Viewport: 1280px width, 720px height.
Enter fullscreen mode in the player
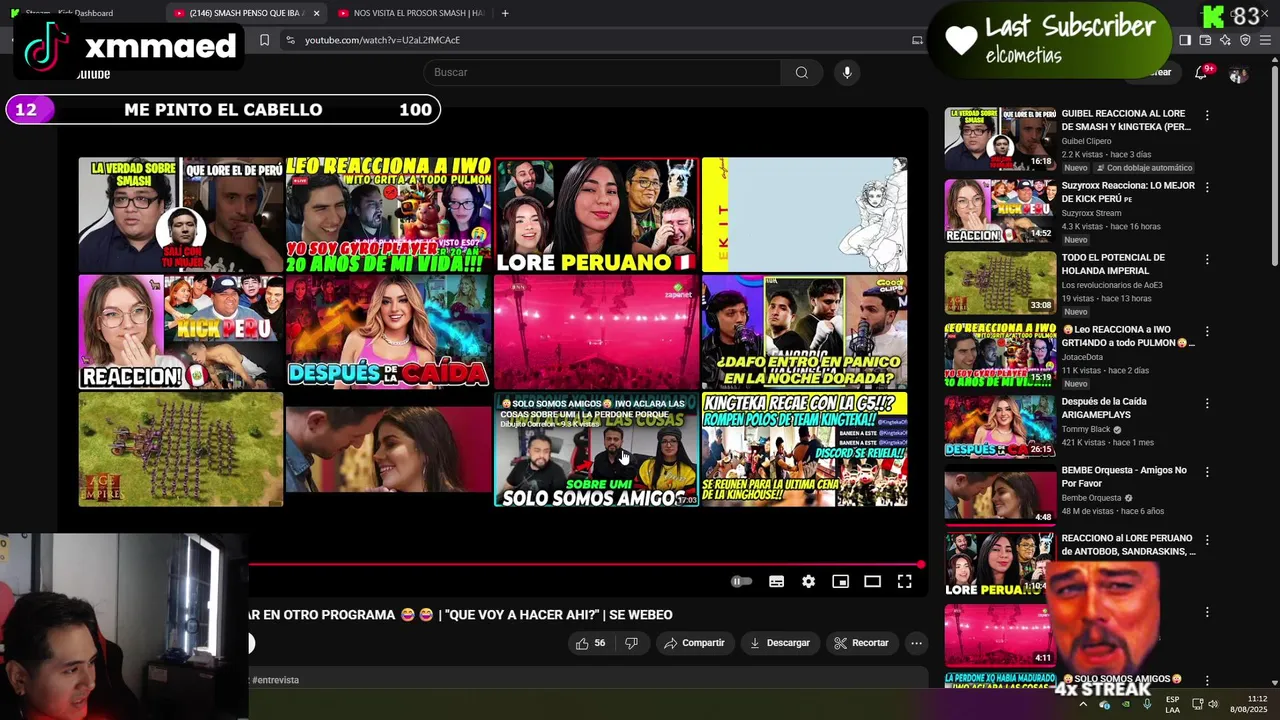tap(904, 582)
